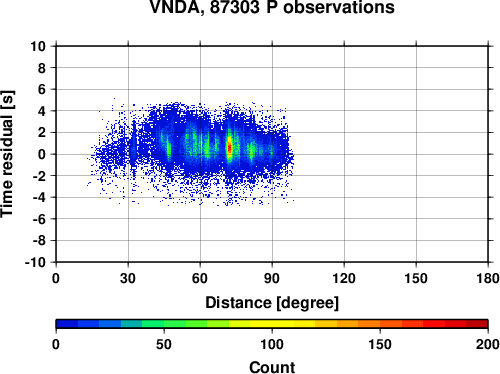Click the colorbar tick label "50"
This screenshot has width=500, height=374.
[164, 344]
